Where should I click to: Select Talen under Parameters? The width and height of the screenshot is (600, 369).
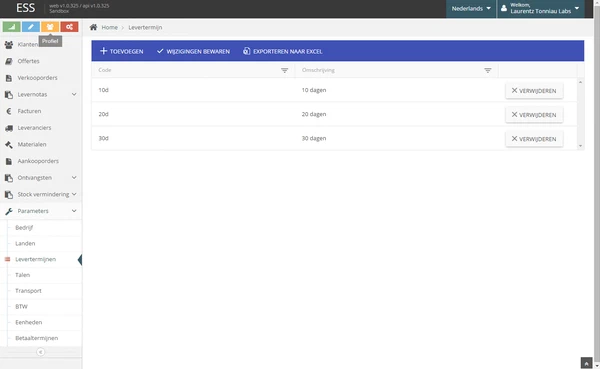[x=23, y=275]
